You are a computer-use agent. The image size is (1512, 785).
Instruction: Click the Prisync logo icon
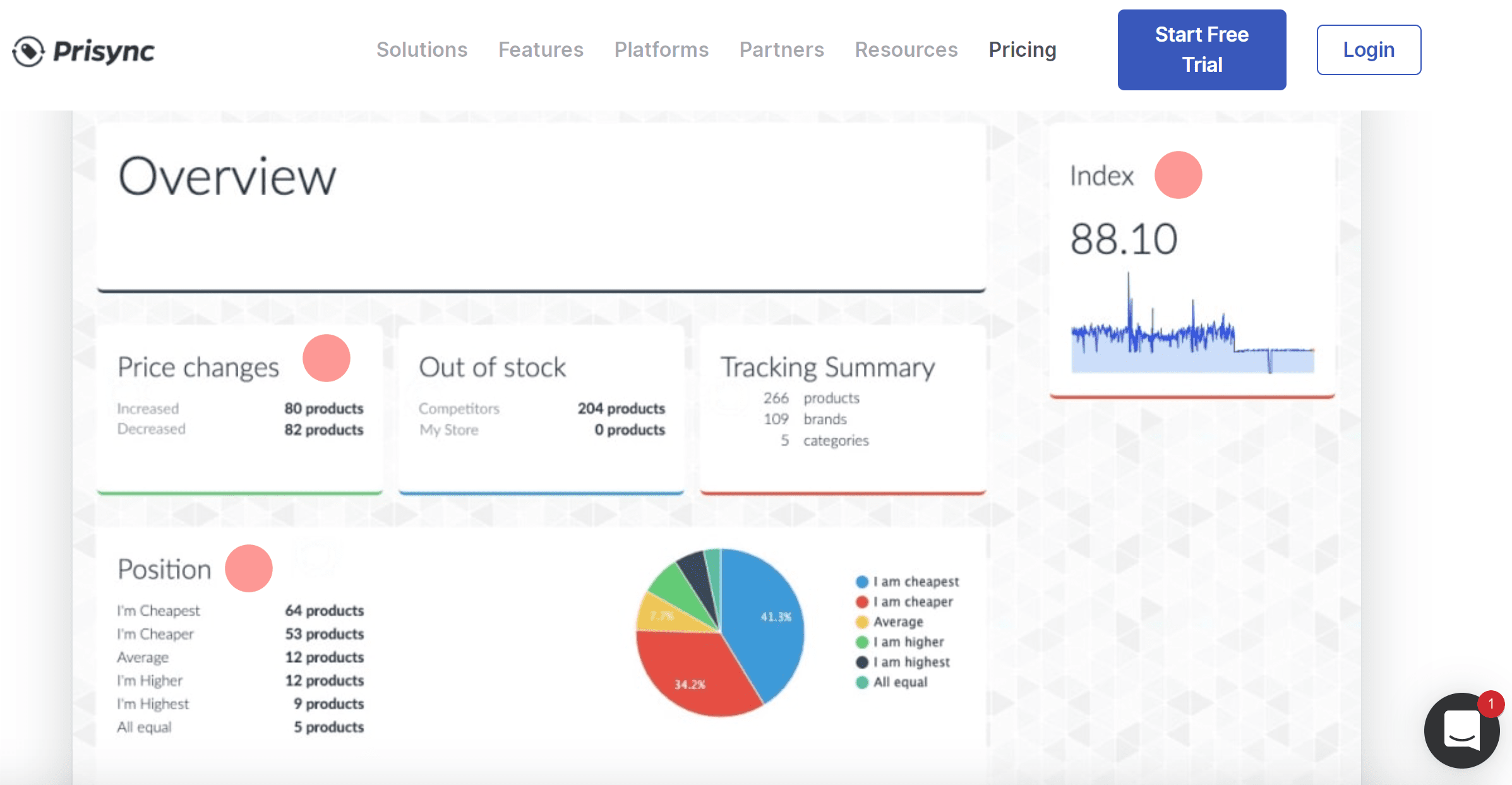(28, 51)
